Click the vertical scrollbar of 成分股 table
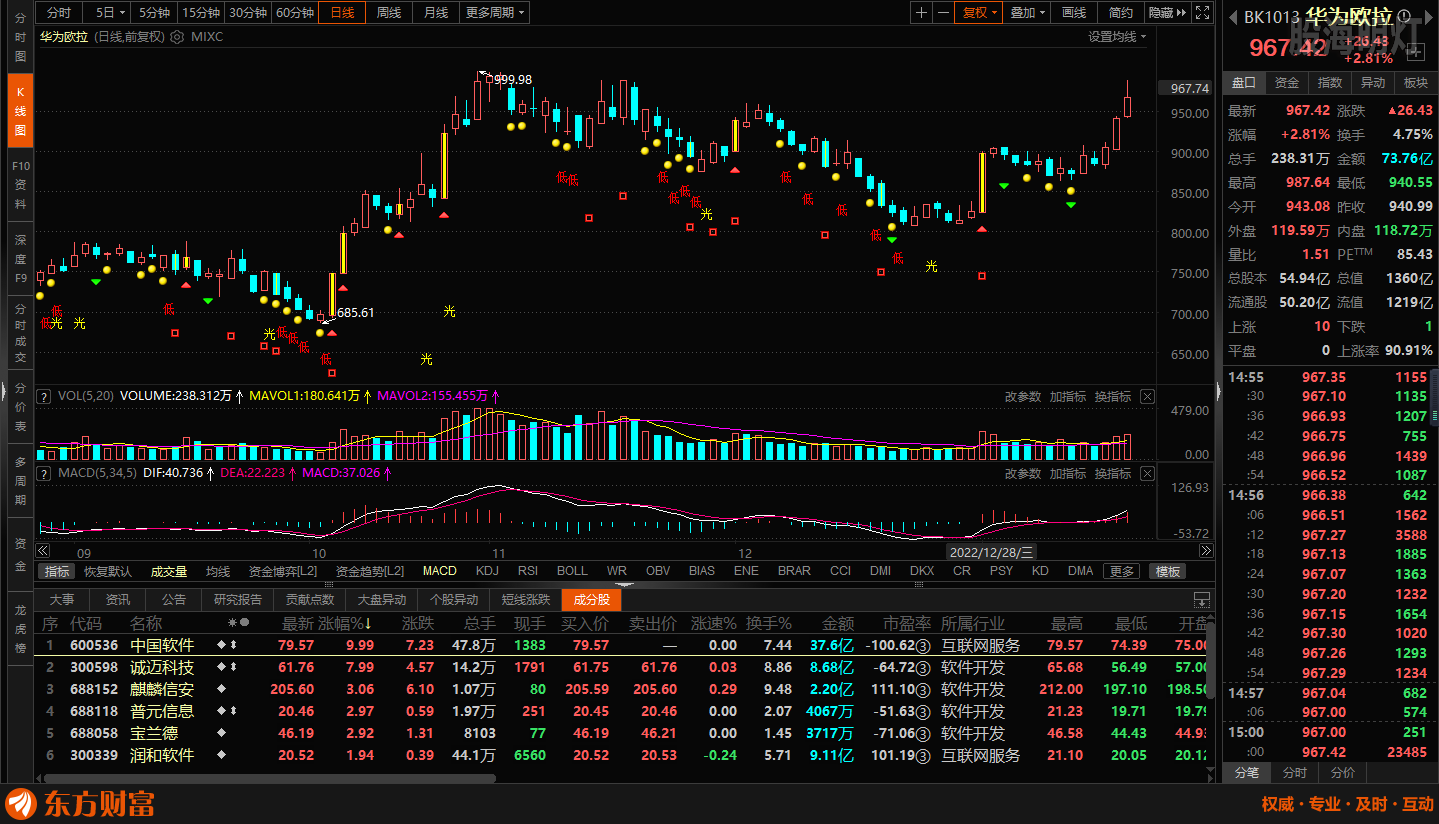The width and height of the screenshot is (1439, 824). (x=1210, y=660)
